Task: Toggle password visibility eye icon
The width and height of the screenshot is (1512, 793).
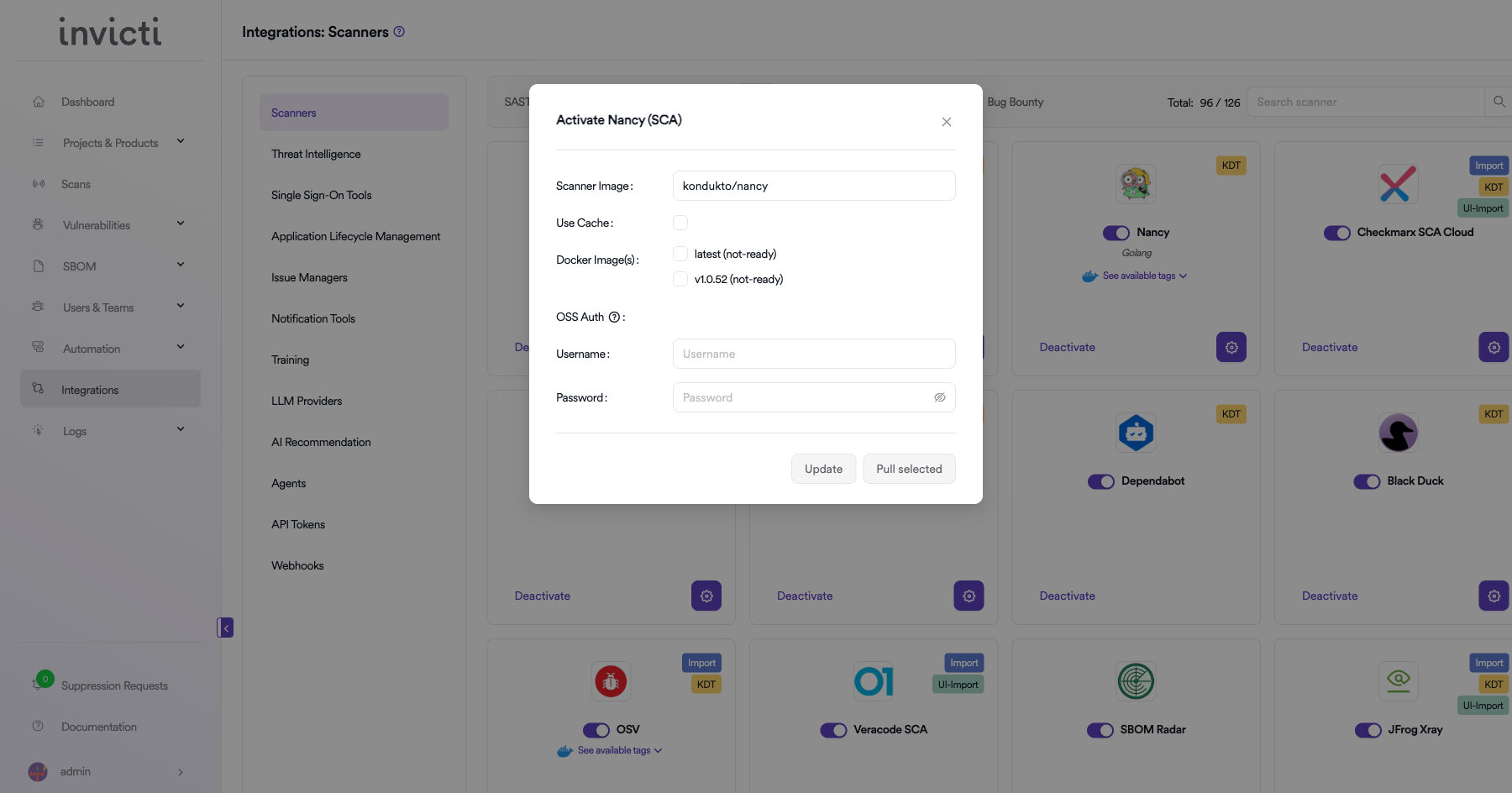Action: 939,398
